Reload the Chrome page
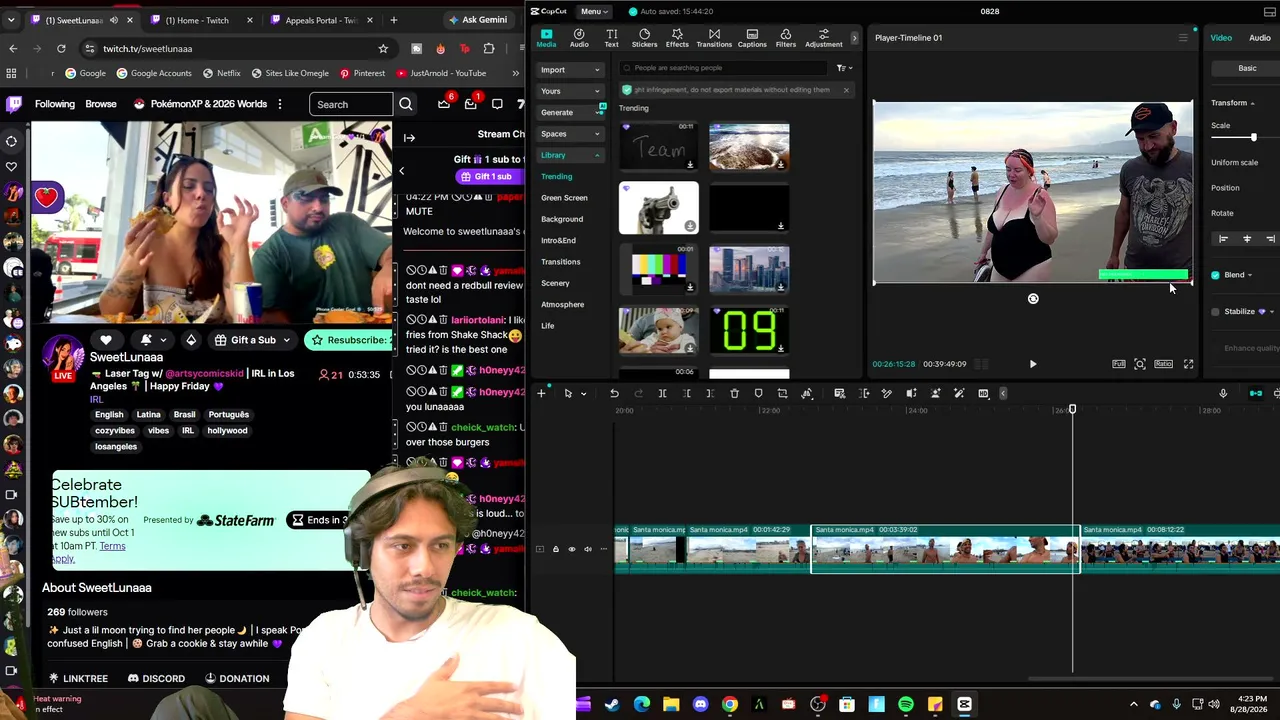 61,48
